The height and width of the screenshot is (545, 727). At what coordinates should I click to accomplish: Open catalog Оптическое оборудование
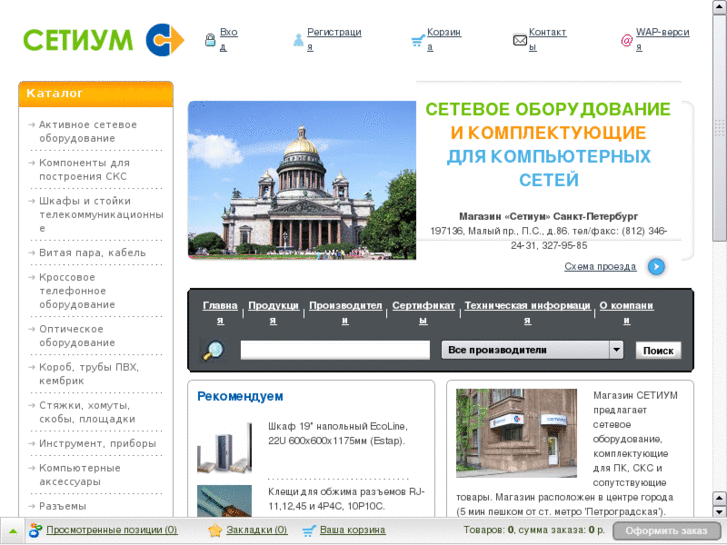pyautogui.click(x=77, y=336)
